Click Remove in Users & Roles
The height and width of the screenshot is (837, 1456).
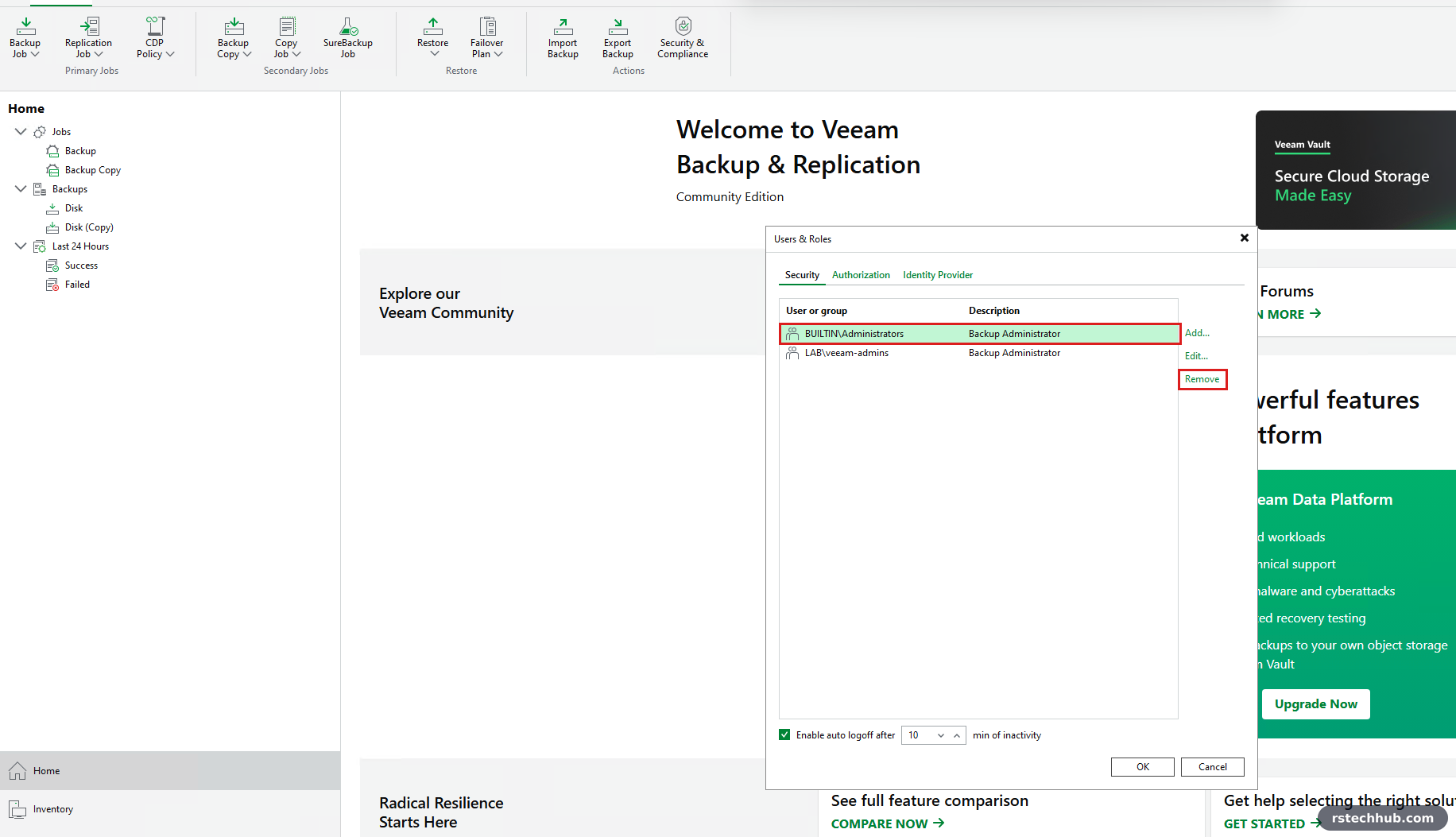pos(1202,379)
